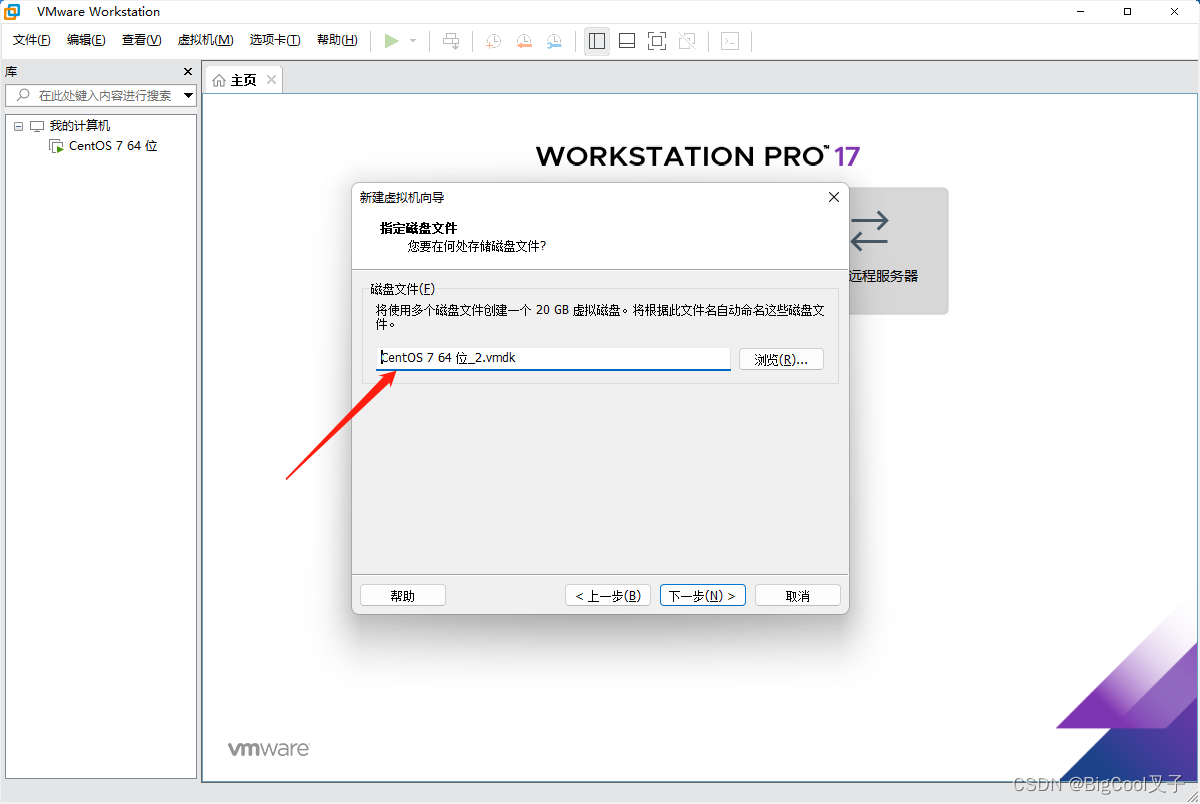1200x804 pixels.
Task: Collapse the 我的计算机 tree node
Action: click(18, 126)
